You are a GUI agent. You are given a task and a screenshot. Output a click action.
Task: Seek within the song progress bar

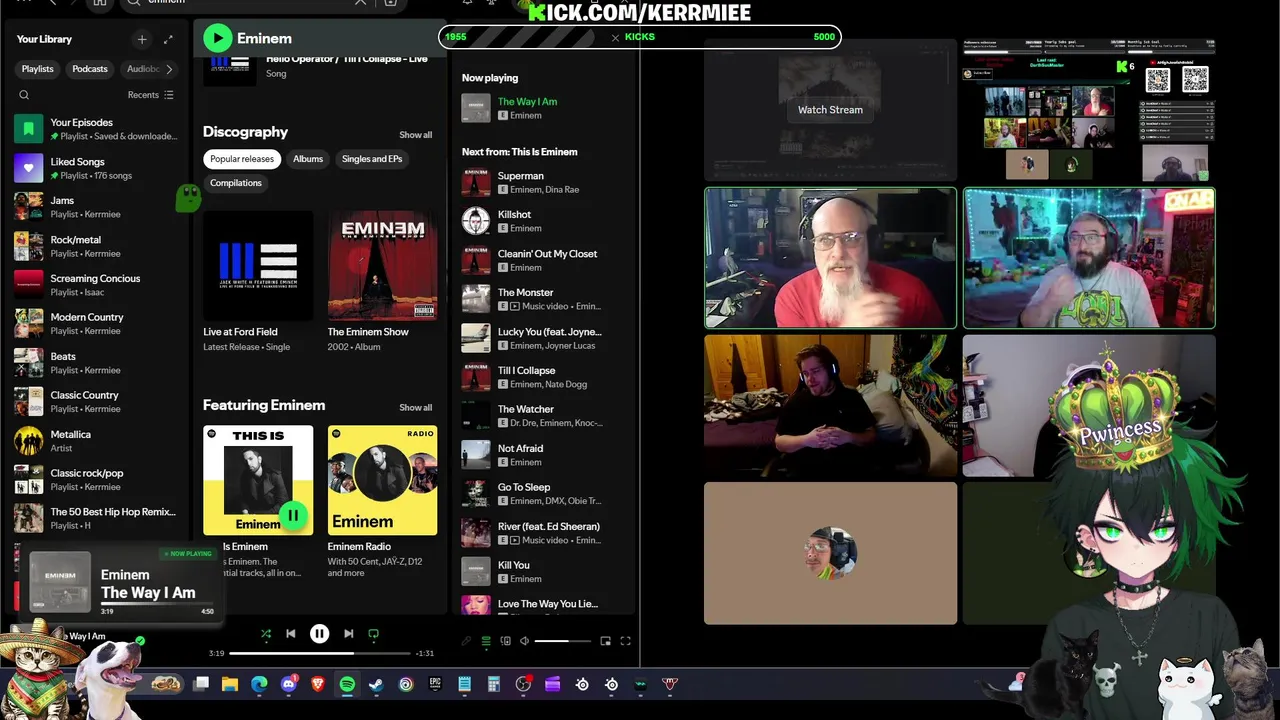click(x=320, y=653)
